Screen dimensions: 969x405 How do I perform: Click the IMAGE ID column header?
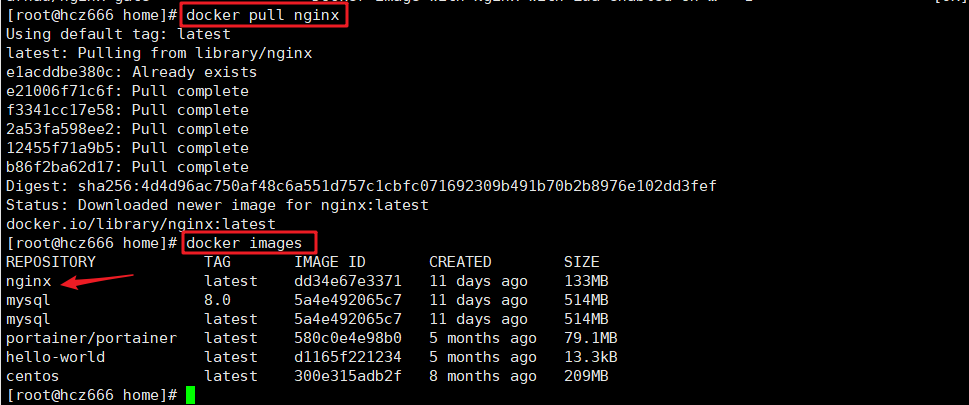(x=330, y=262)
